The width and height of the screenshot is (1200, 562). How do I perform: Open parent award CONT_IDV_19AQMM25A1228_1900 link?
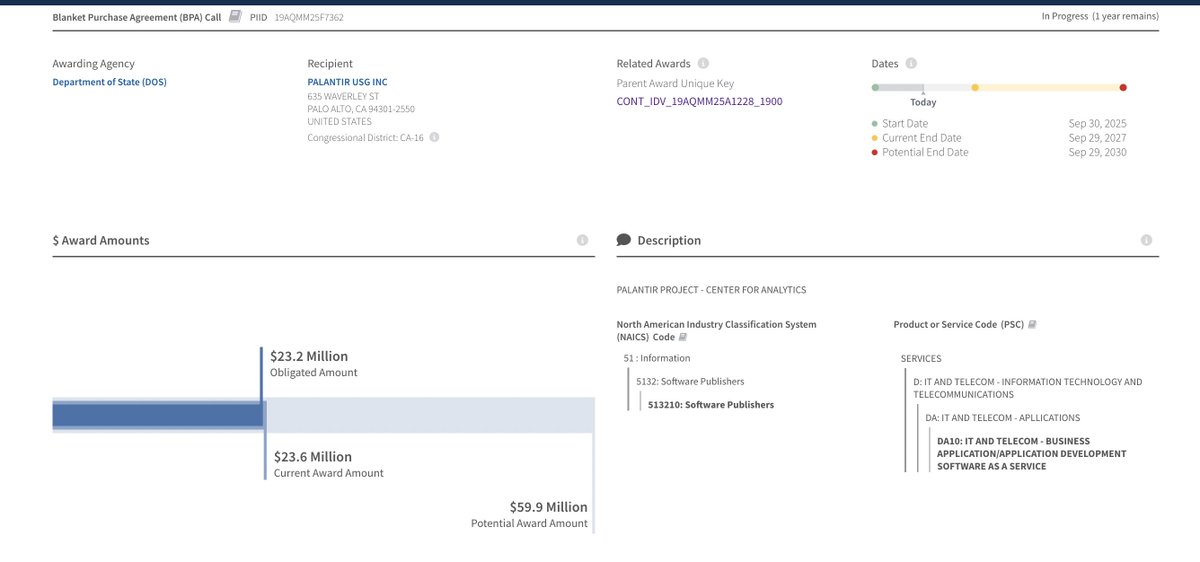click(x=700, y=102)
